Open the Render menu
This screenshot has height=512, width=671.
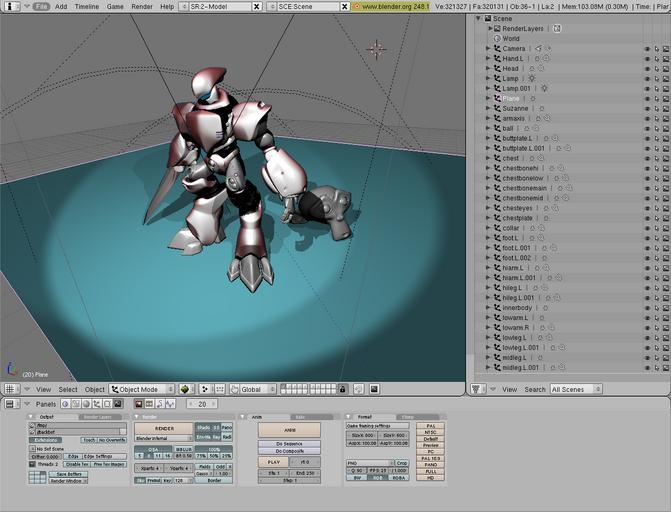(x=142, y=6)
